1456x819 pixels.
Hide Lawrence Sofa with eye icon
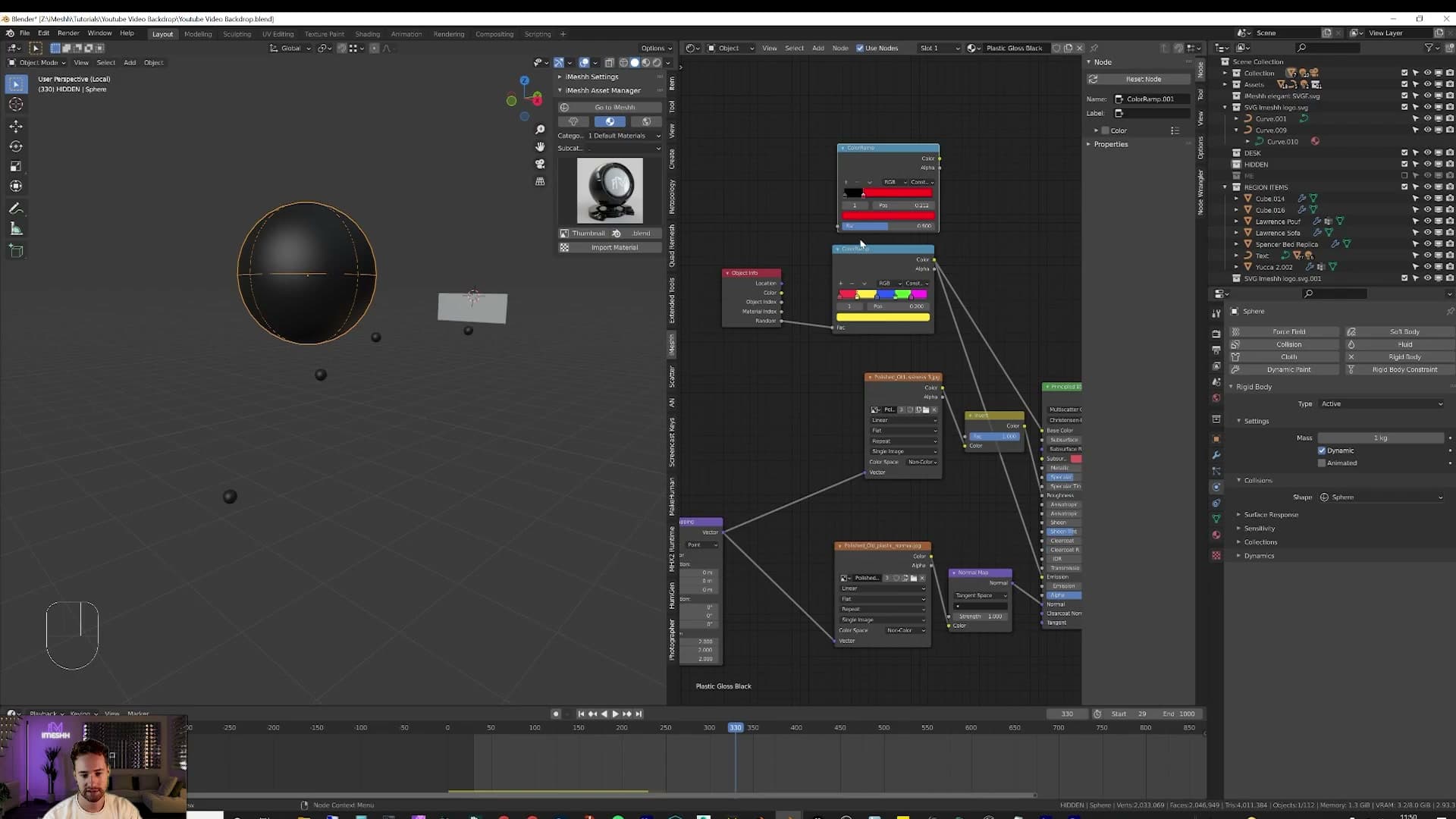tap(1427, 233)
